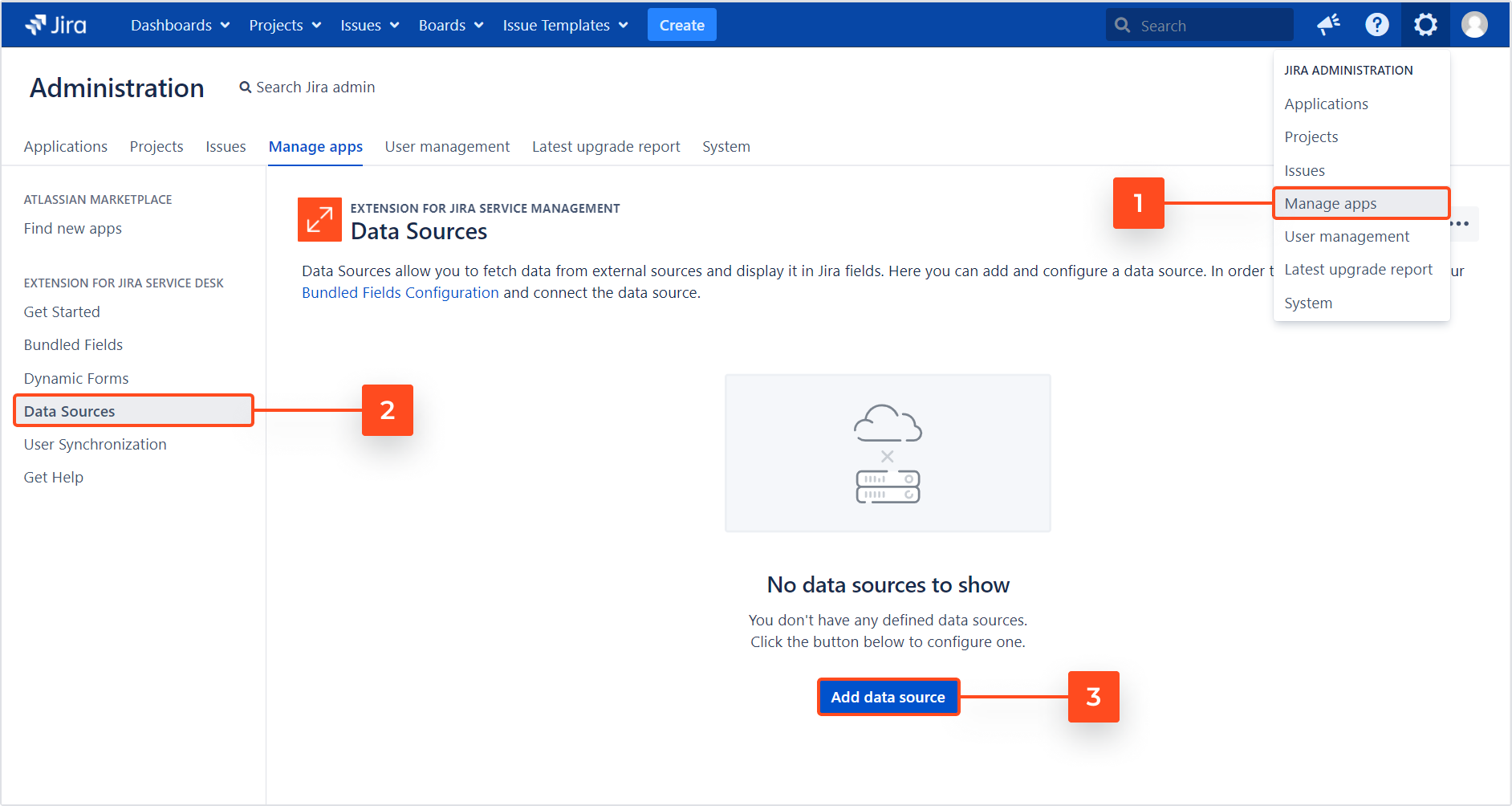
Task: Click the 'EXTENSION FOR JIRA SERVICE DESK' header
Action: 124,283
